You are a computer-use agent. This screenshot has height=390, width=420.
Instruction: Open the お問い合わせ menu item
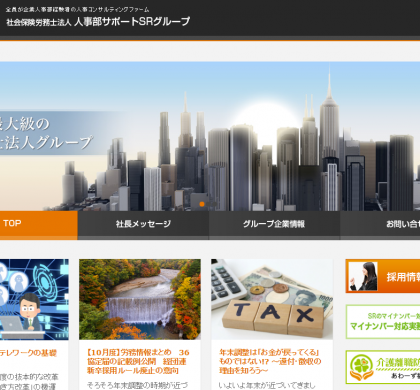(380, 225)
